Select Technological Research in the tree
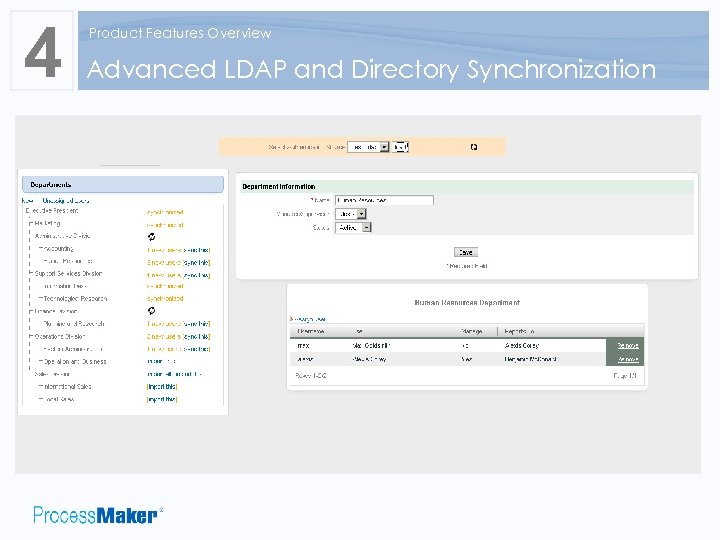 click(x=75, y=298)
